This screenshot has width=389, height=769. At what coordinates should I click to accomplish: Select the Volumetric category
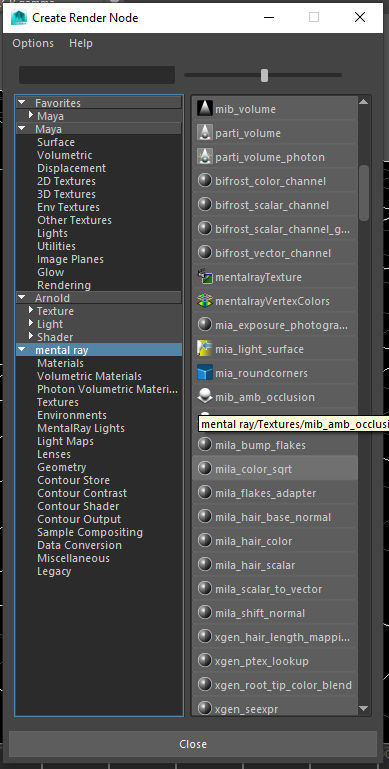[x=65, y=155]
